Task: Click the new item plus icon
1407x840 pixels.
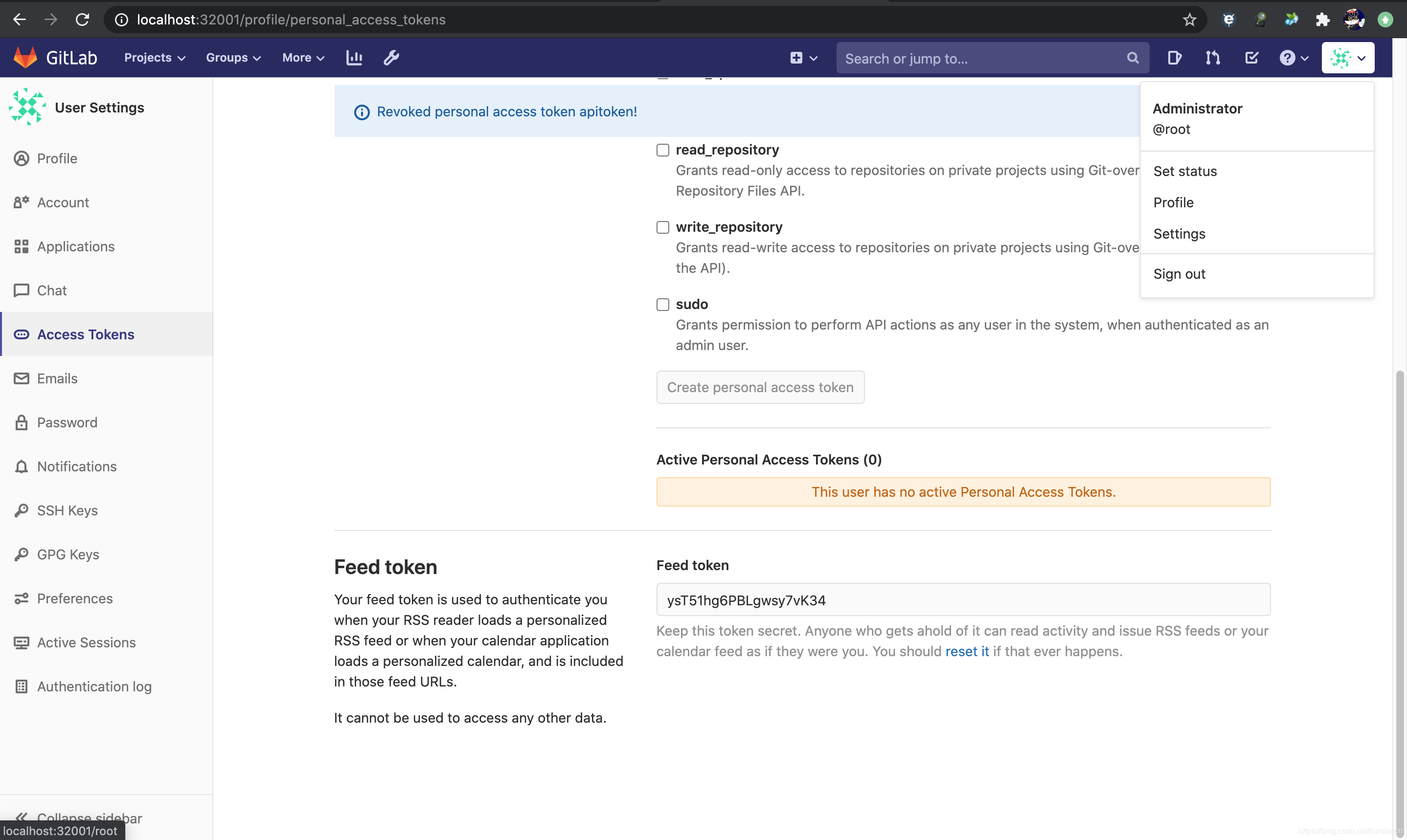Action: point(796,58)
